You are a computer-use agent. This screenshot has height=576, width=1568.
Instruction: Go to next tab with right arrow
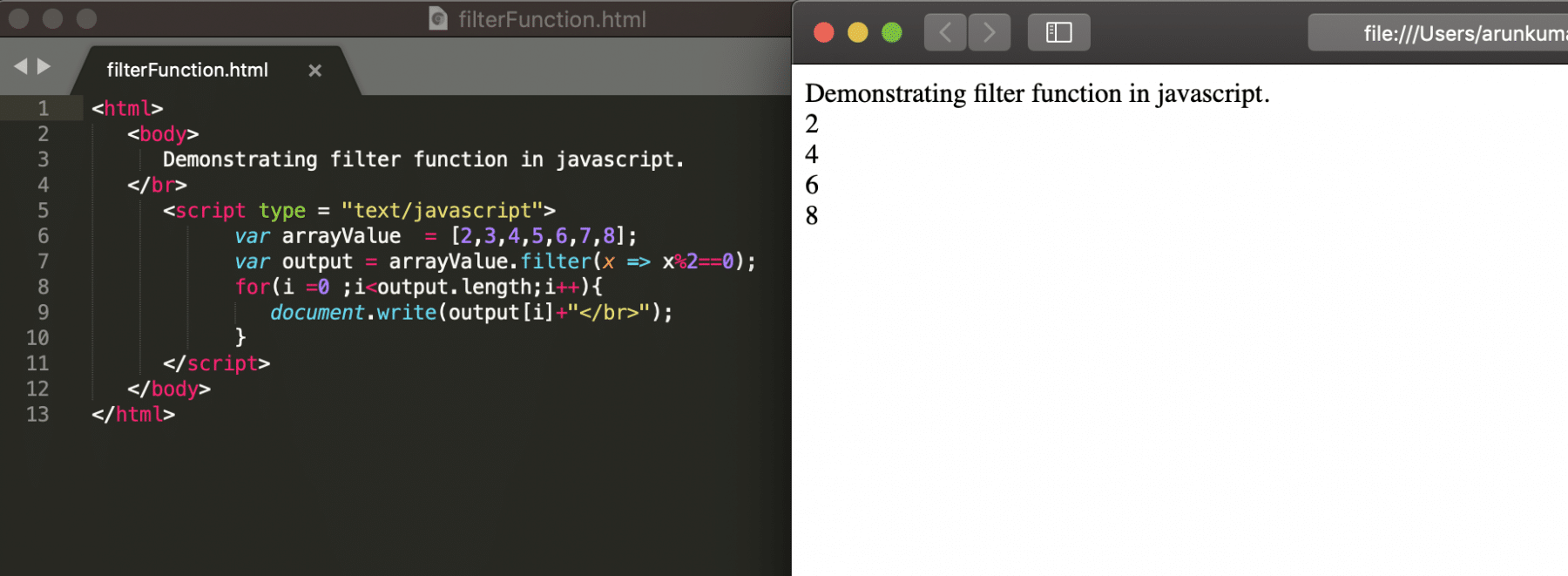pyautogui.click(x=44, y=66)
